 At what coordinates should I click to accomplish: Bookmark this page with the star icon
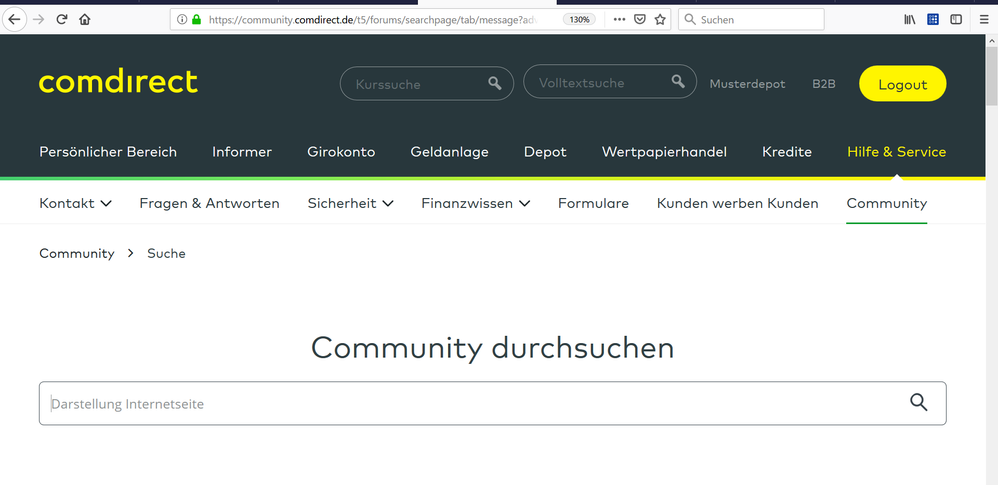[660, 19]
